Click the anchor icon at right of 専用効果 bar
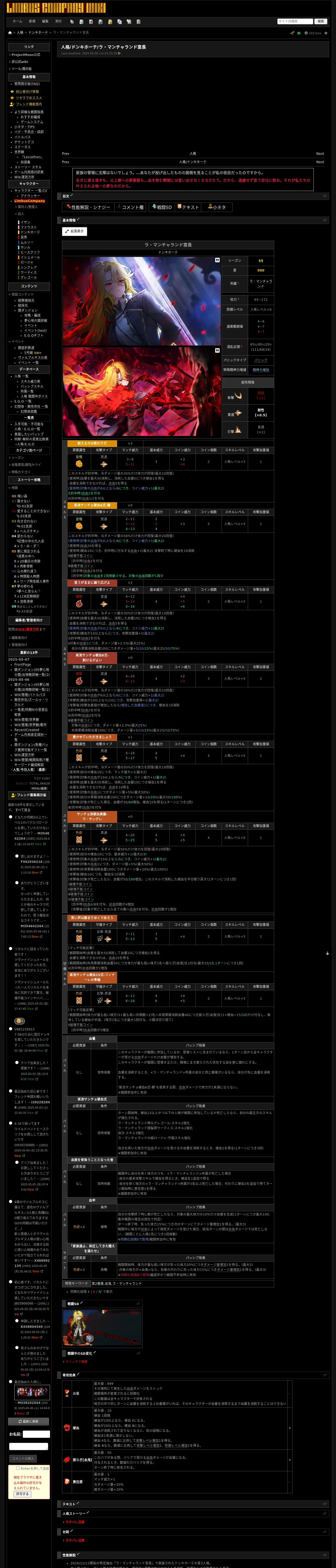 [324, 1375]
